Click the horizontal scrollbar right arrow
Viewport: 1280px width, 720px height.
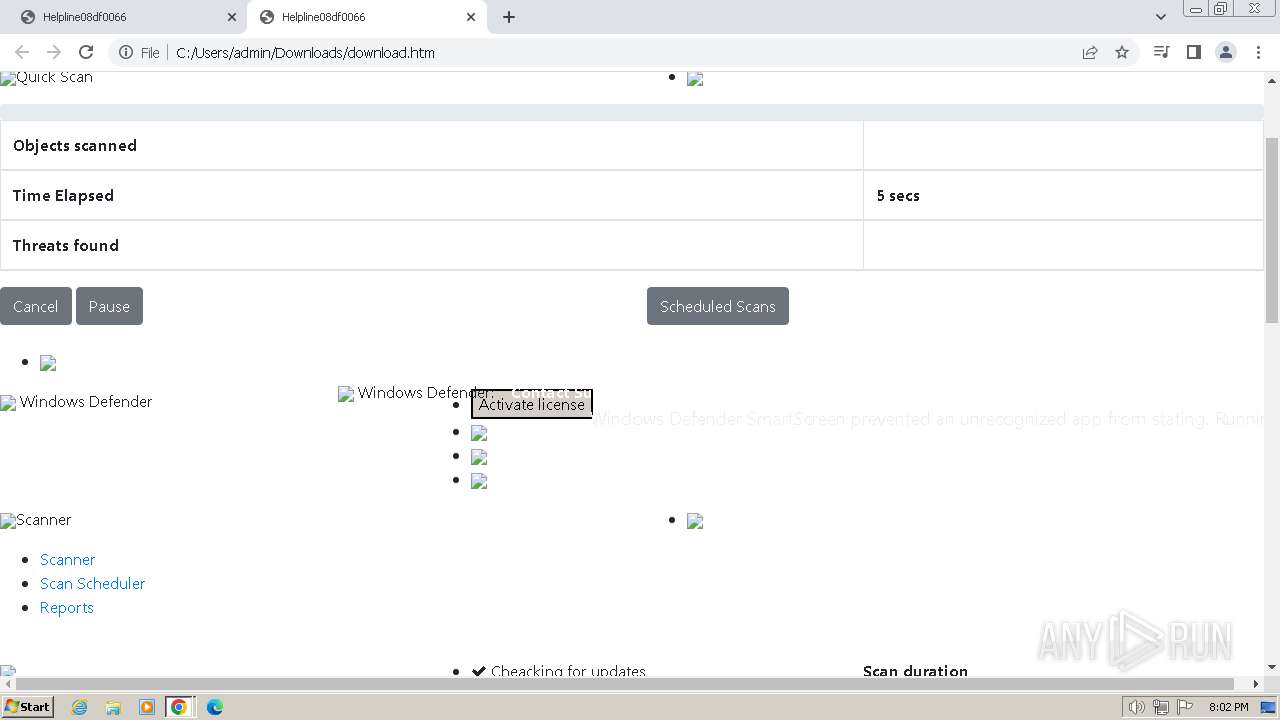(x=1256, y=684)
